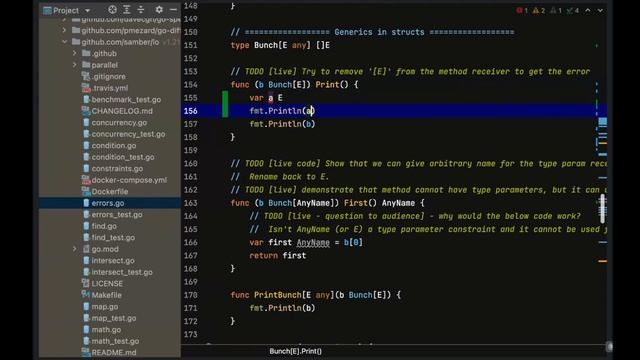
Task: Click the weak warning count 1 indicator
Action: tap(556, 10)
